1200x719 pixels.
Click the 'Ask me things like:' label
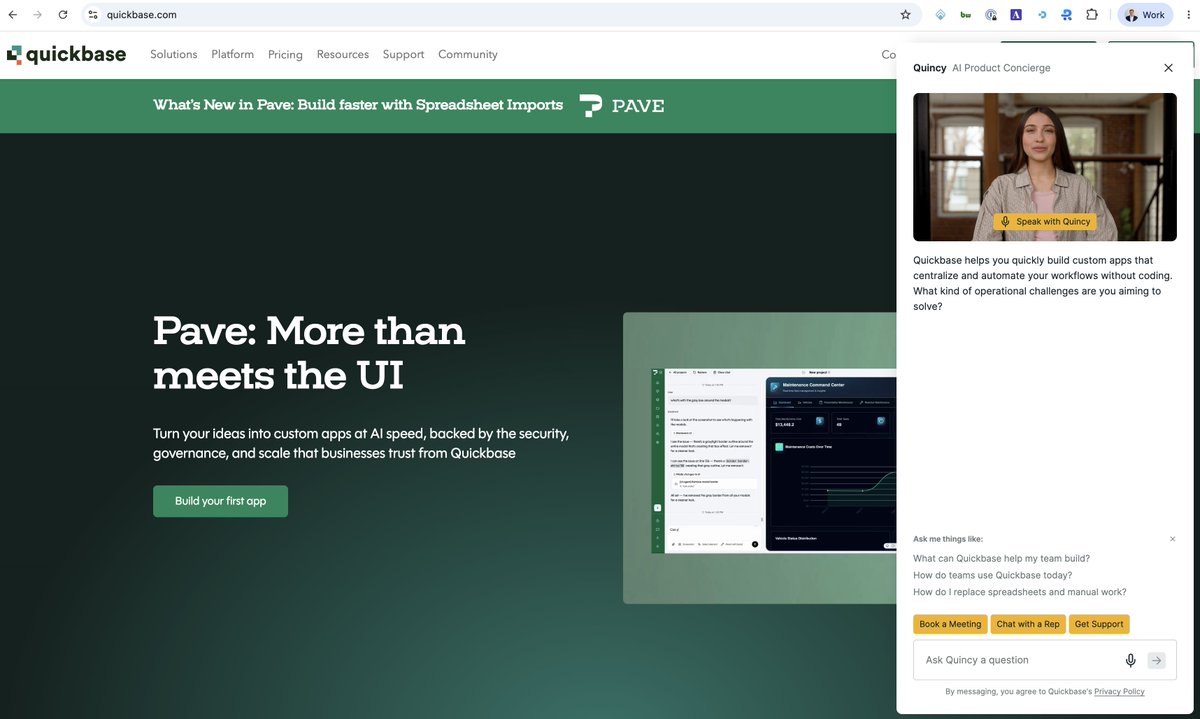(948, 539)
